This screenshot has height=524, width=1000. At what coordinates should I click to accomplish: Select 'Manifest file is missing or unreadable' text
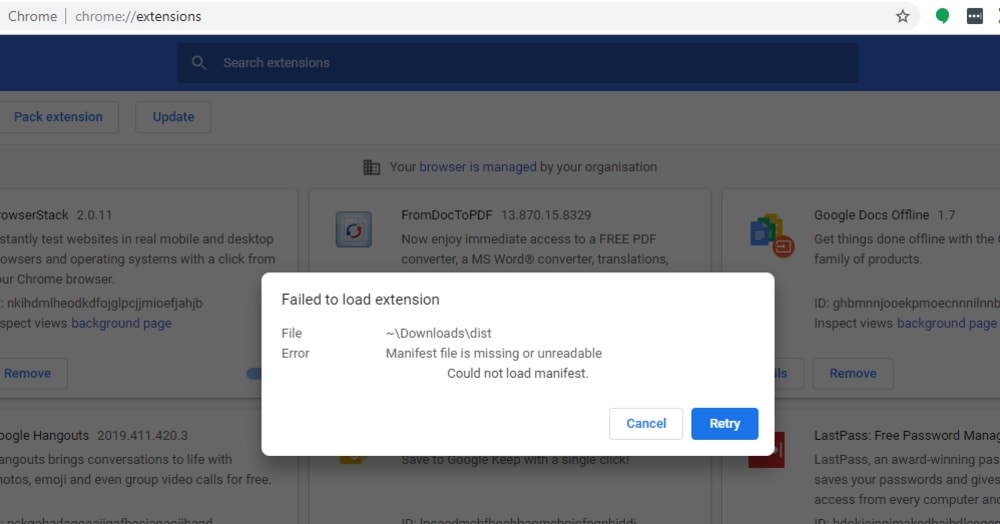tap(494, 353)
